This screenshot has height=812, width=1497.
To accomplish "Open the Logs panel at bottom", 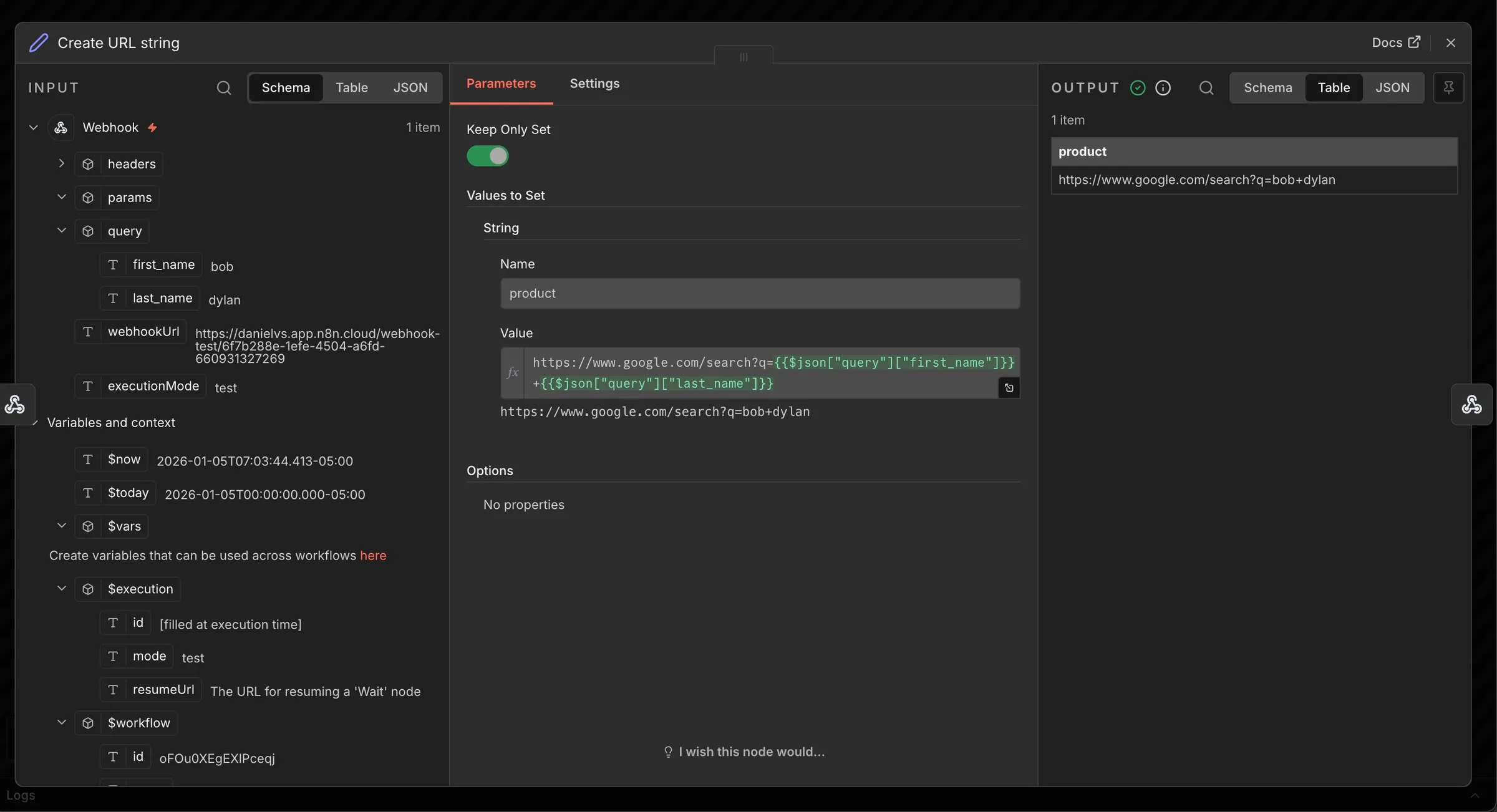I will (x=21, y=796).
